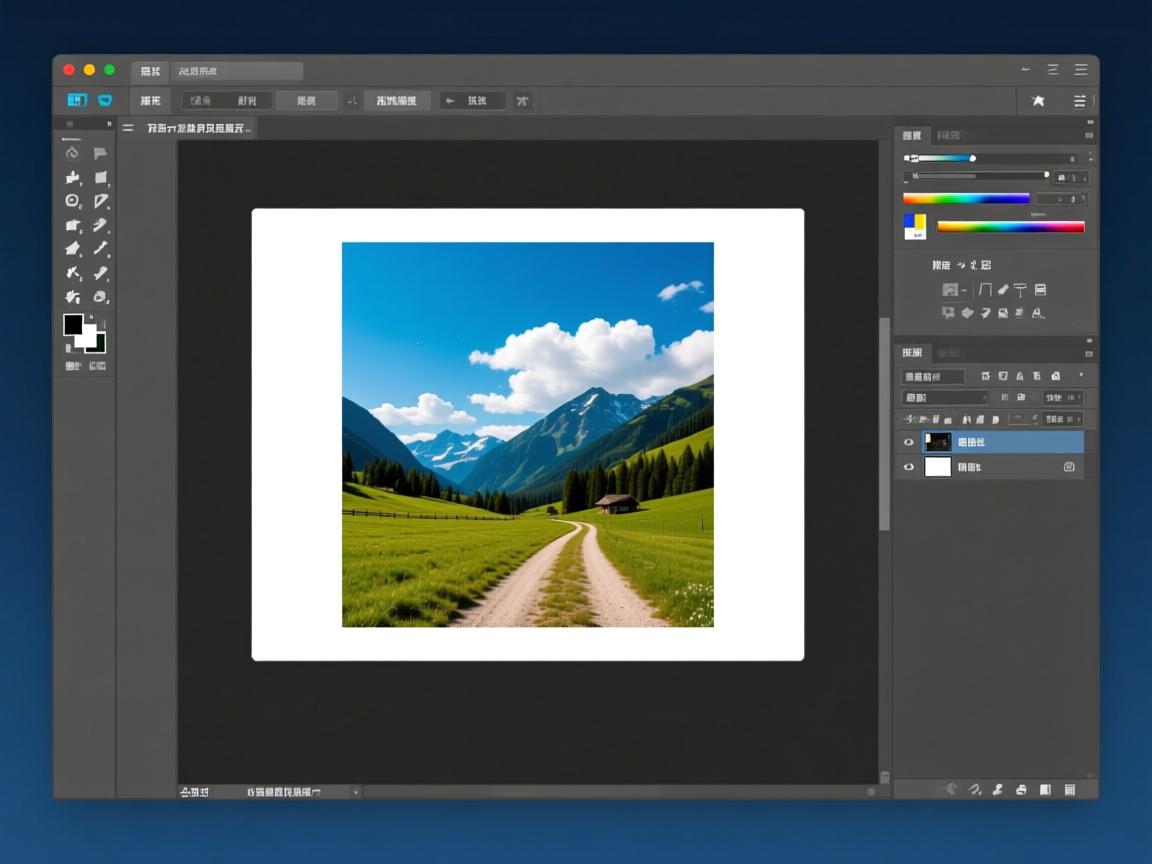Toggle the lock icon on the bottom layer

point(1069,467)
